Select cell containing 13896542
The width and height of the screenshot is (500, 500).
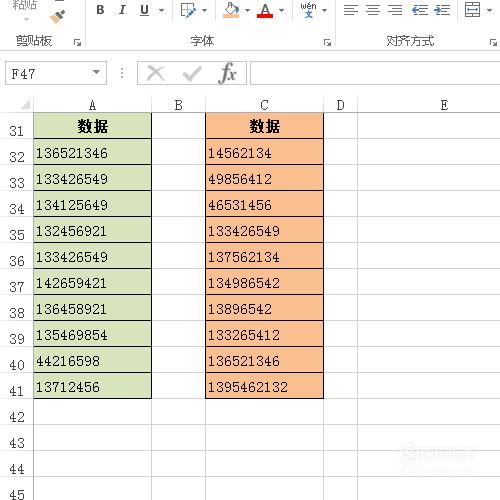(264, 308)
